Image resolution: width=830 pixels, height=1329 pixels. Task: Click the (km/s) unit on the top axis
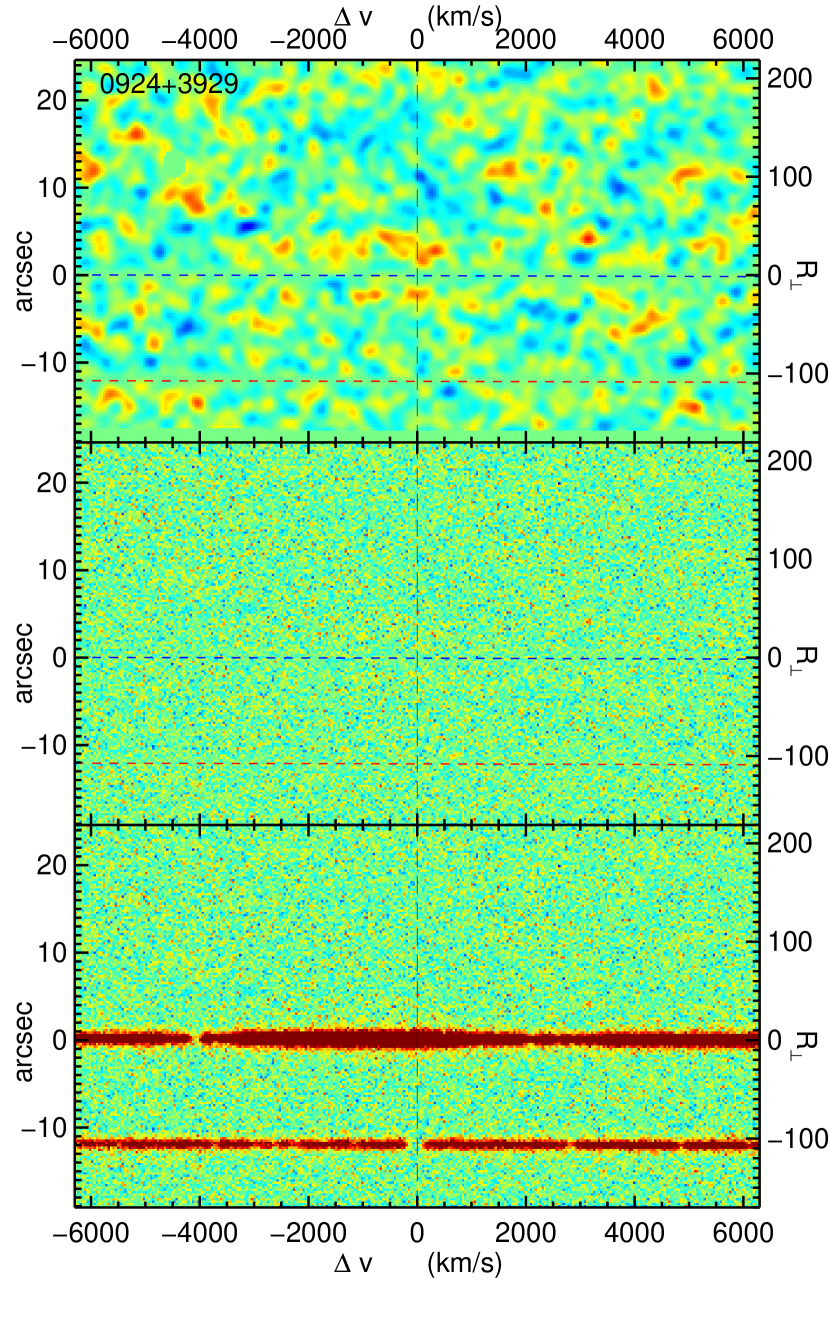click(x=464, y=16)
